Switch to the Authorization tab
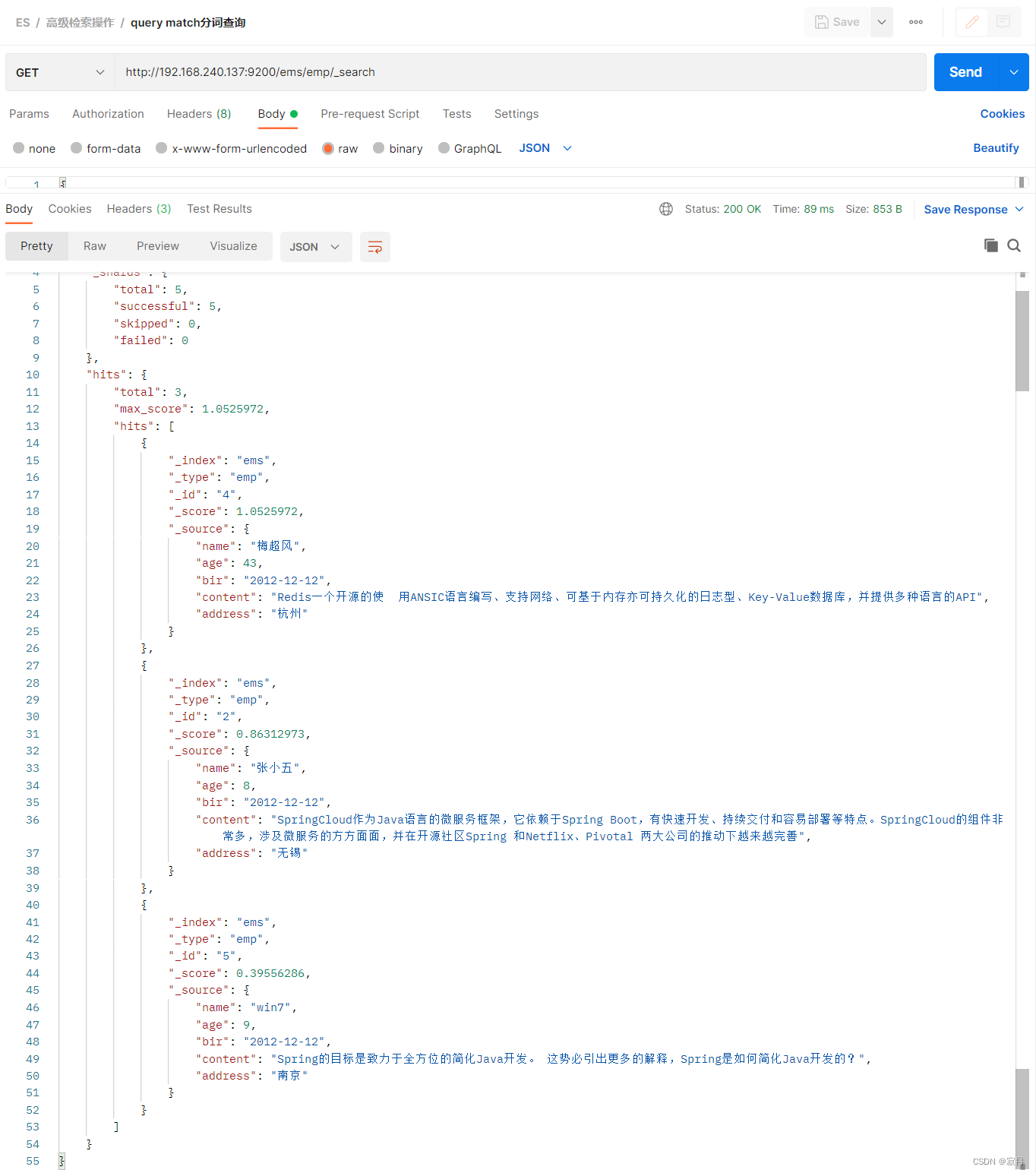Image resolution: width=1036 pixels, height=1173 pixels. pyautogui.click(x=108, y=114)
